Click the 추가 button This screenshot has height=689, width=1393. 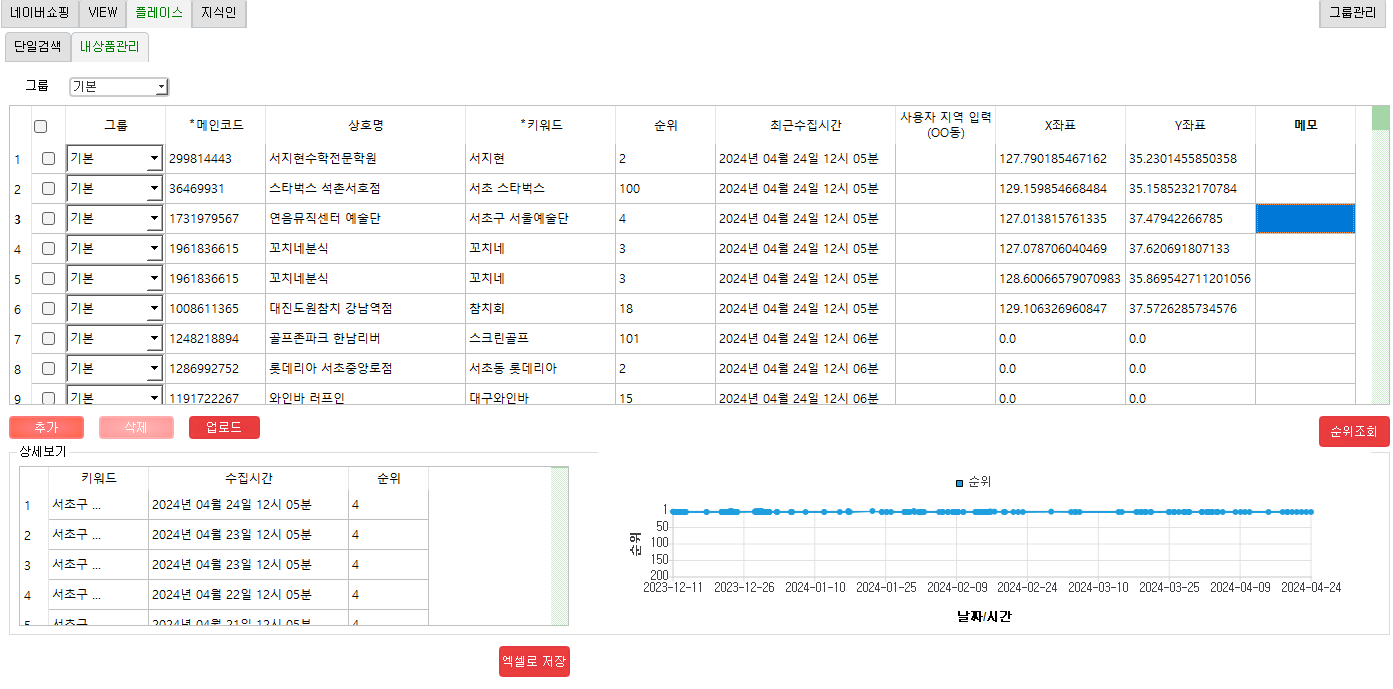(46, 427)
